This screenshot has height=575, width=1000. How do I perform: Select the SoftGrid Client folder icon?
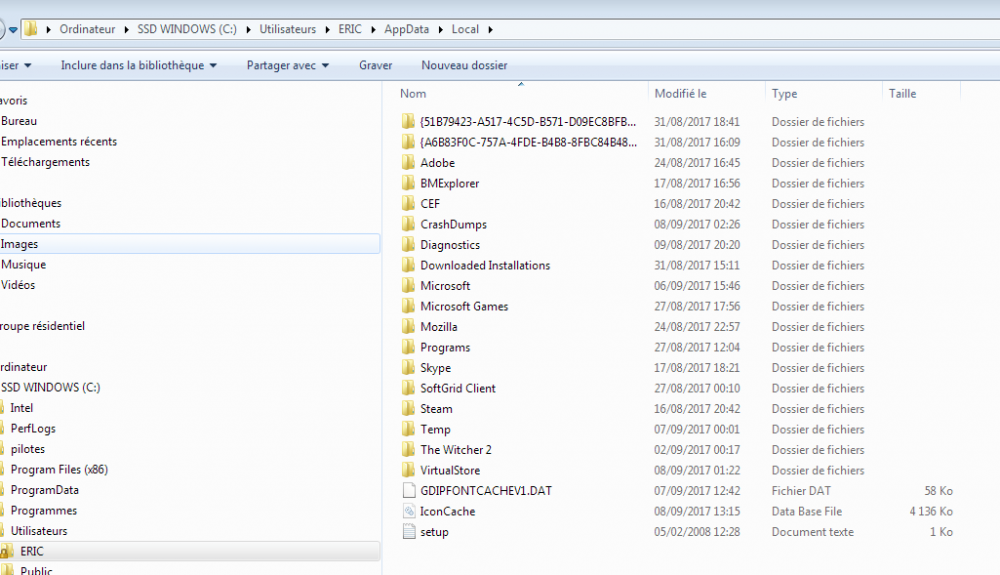pyautogui.click(x=408, y=388)
